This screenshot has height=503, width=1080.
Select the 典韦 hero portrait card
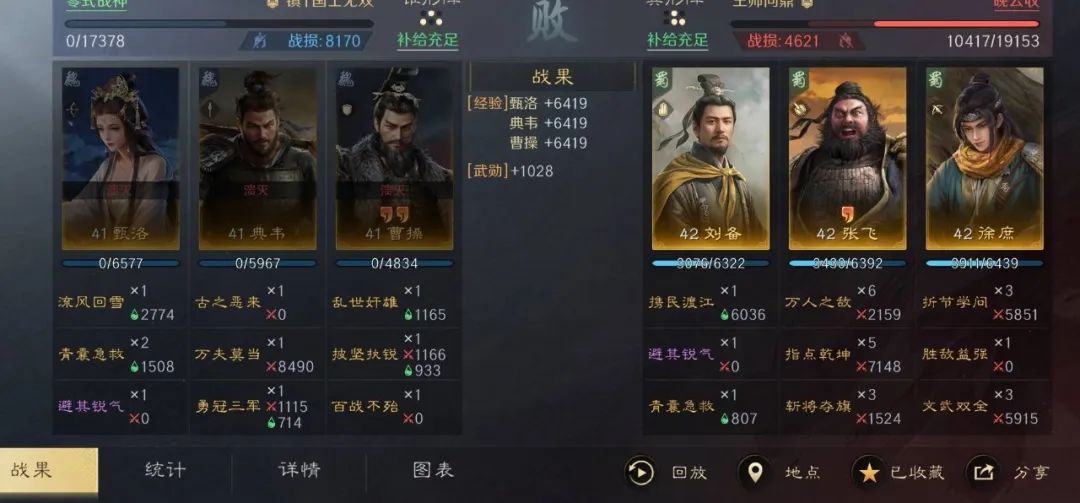tap(258, 158)
